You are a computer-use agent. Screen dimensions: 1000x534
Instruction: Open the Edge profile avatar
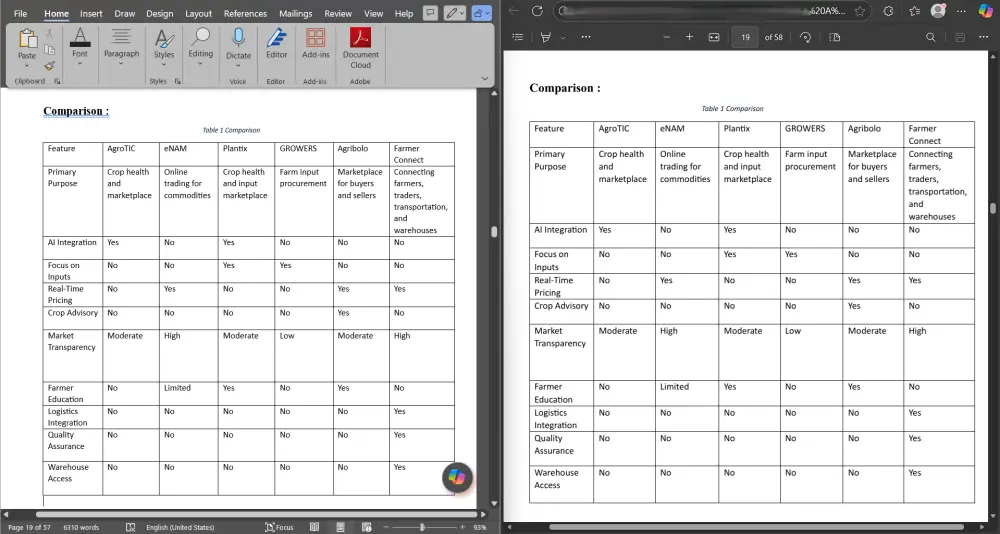click(x=938, y=11)
